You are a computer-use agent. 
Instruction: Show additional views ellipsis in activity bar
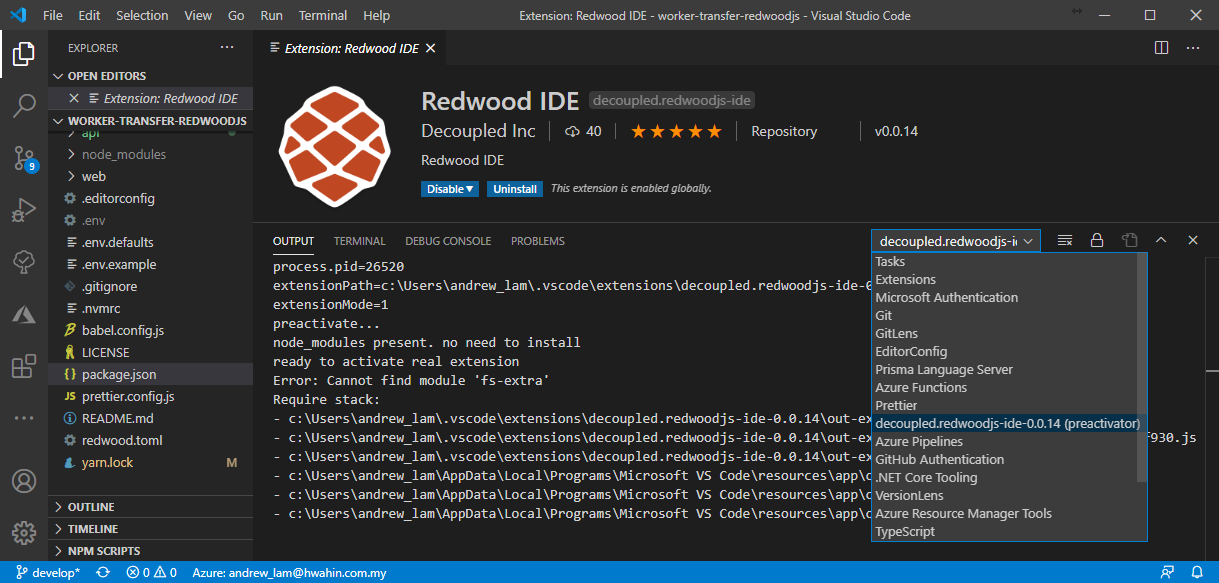point(24,418)
